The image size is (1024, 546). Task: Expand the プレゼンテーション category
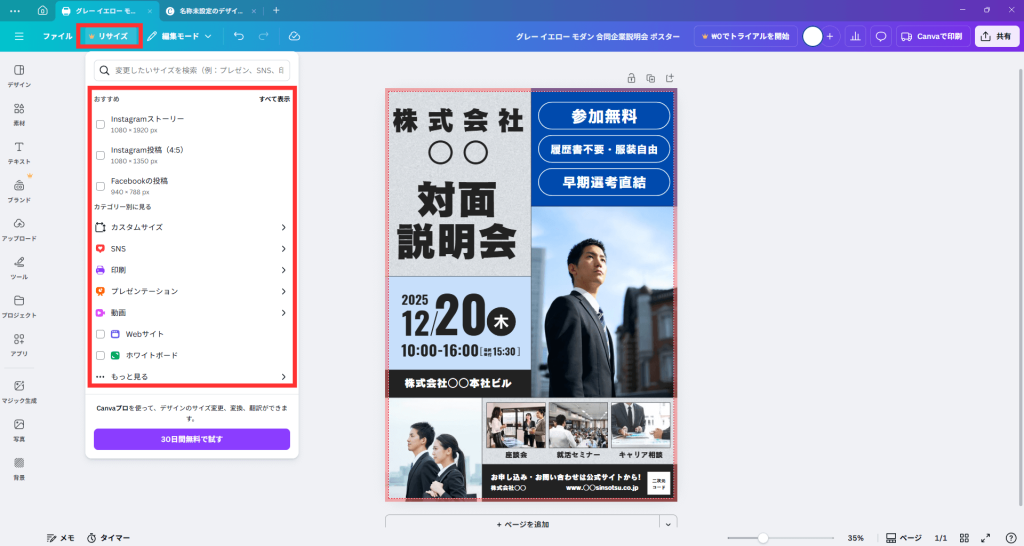coord(190,291)
